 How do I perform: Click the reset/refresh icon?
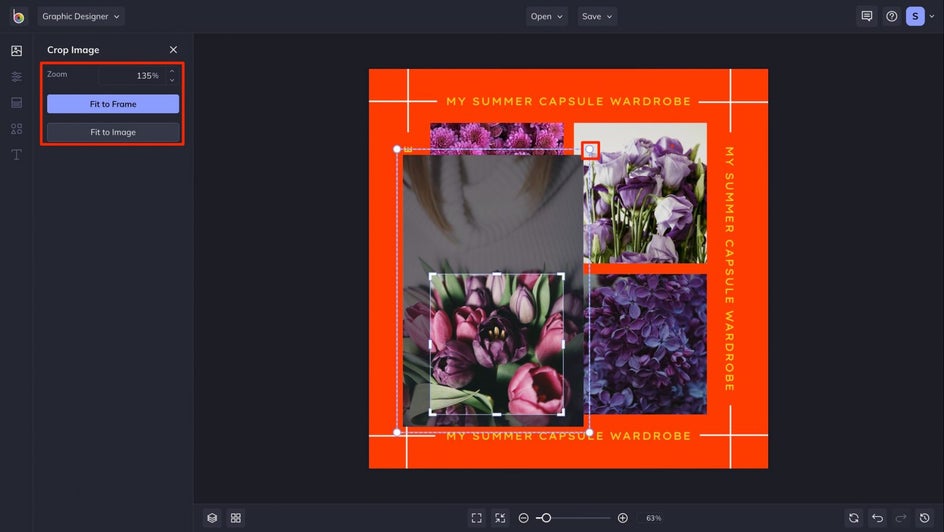tap(853, 518)
